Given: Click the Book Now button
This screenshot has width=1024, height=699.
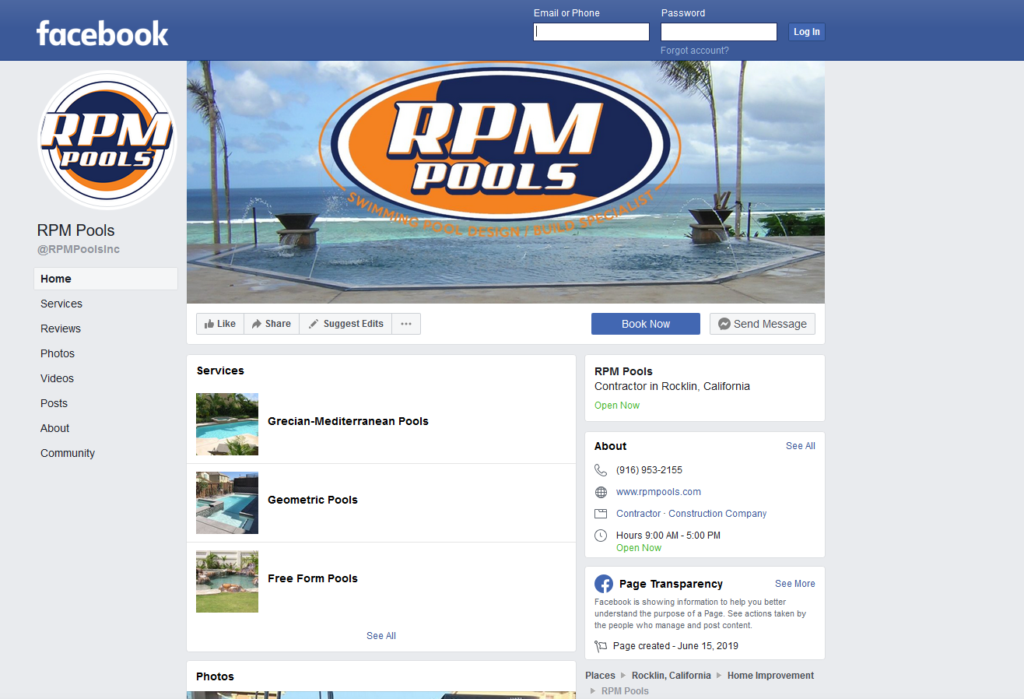Looking at the screenshot, I should point(645,324).
